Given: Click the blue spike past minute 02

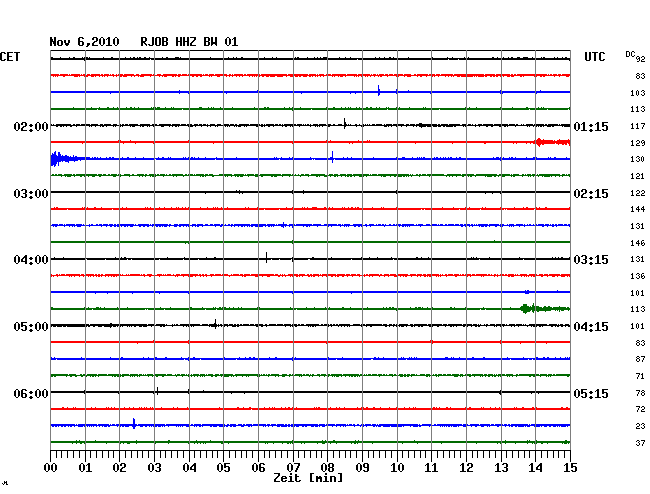Looking at the screenshot, I should click(x=134, y=424).
